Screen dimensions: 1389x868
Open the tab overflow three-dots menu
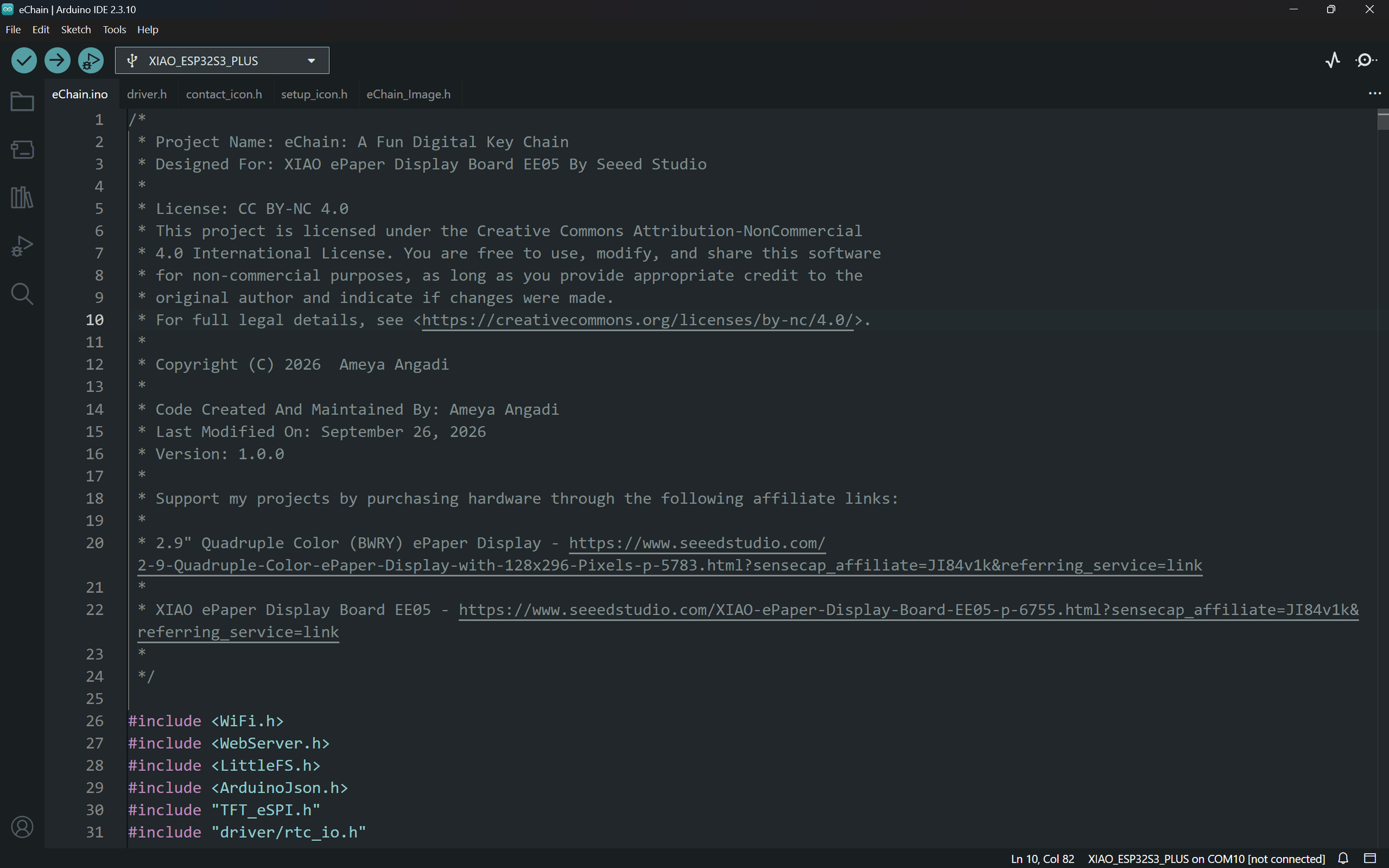click(1375, 93)
